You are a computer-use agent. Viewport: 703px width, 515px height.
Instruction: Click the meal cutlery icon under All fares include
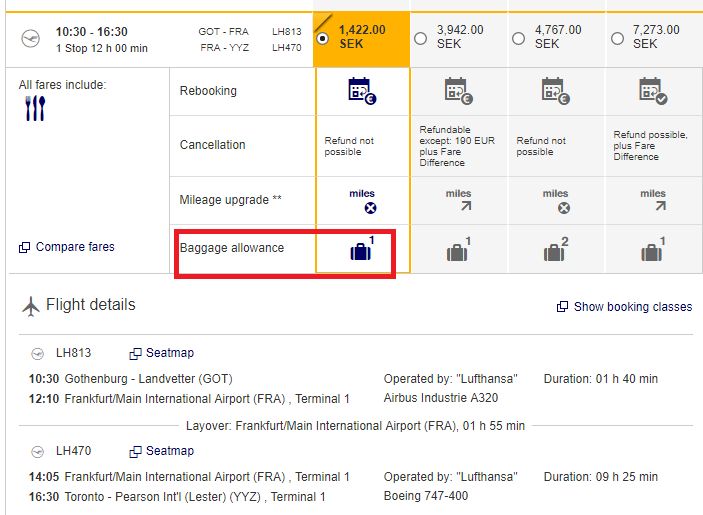[35, 108]
